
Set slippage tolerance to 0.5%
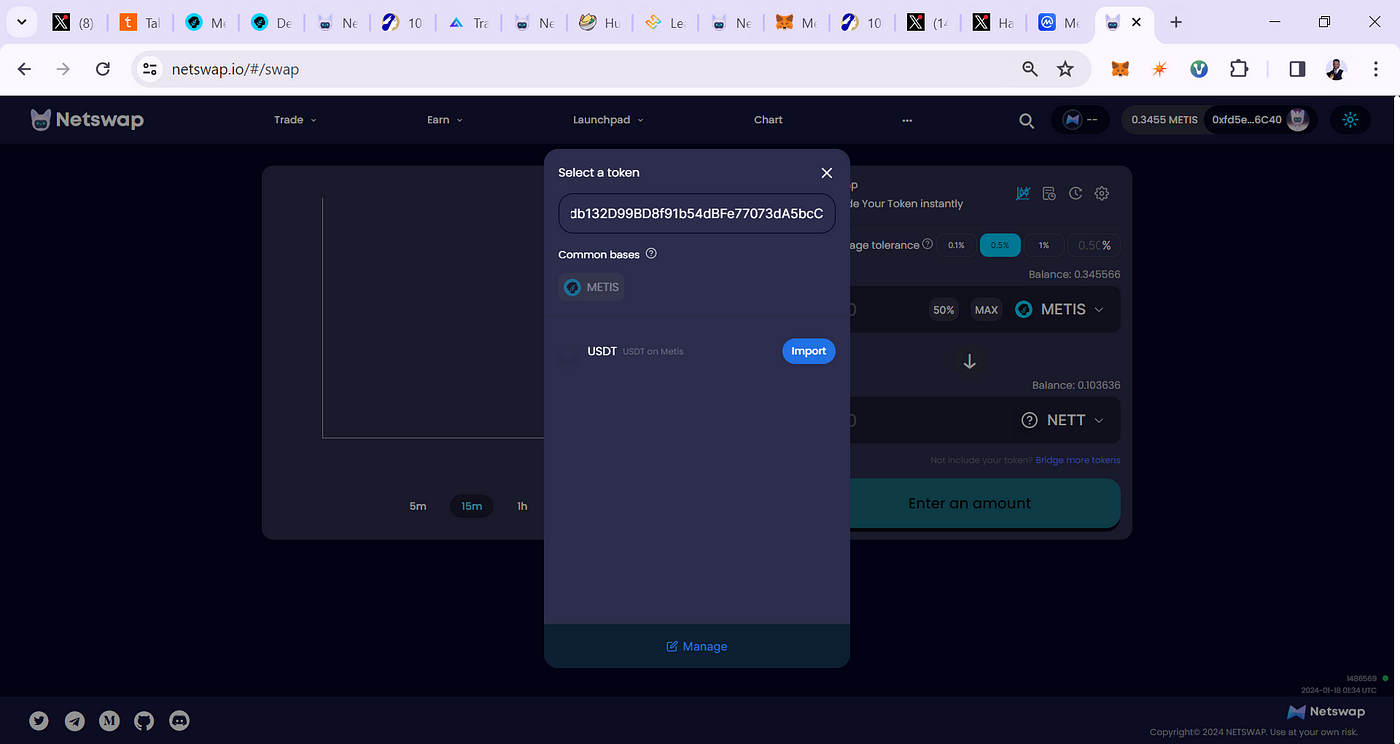click(x=1000, y=245)
